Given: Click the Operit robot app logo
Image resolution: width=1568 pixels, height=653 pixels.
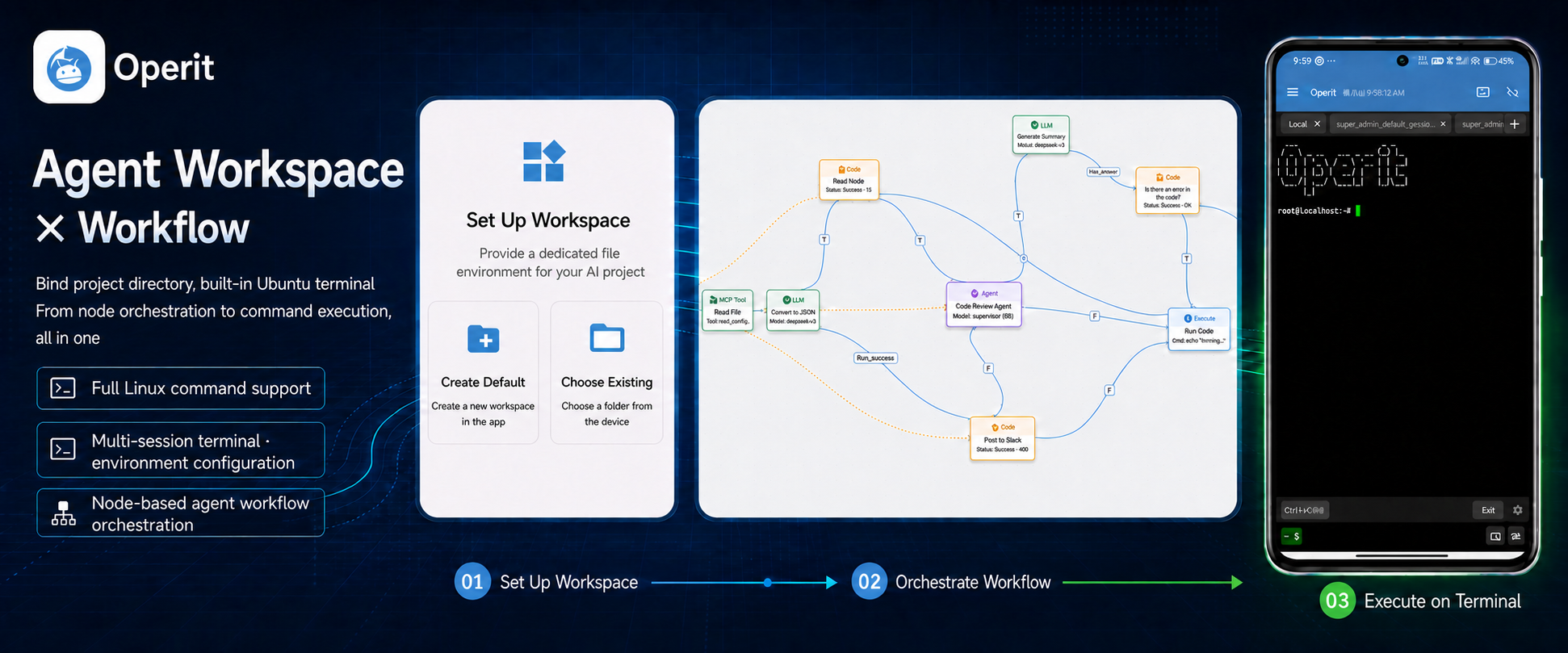Looking at the screenshot, I should 69,67.
